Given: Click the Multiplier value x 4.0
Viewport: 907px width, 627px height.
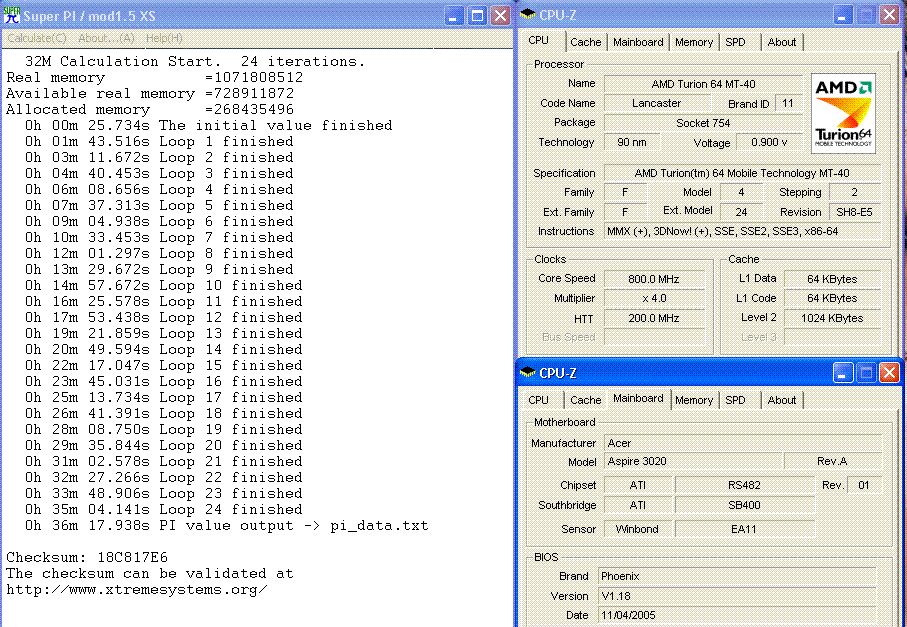Looking at the screenshot, I should coord(654,298).
